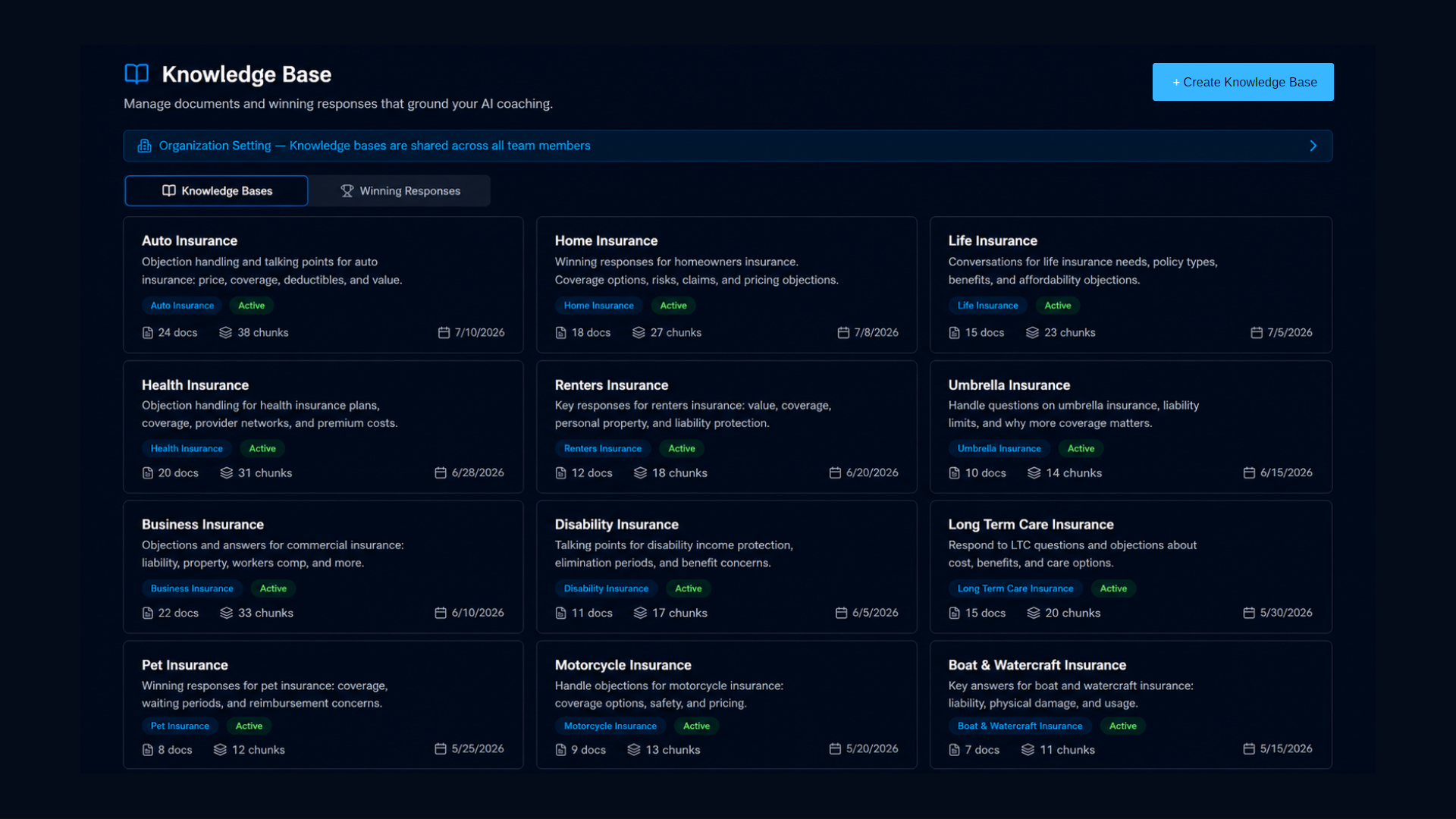Click the Long Term Care Insurance tag

pos(1015,588)
